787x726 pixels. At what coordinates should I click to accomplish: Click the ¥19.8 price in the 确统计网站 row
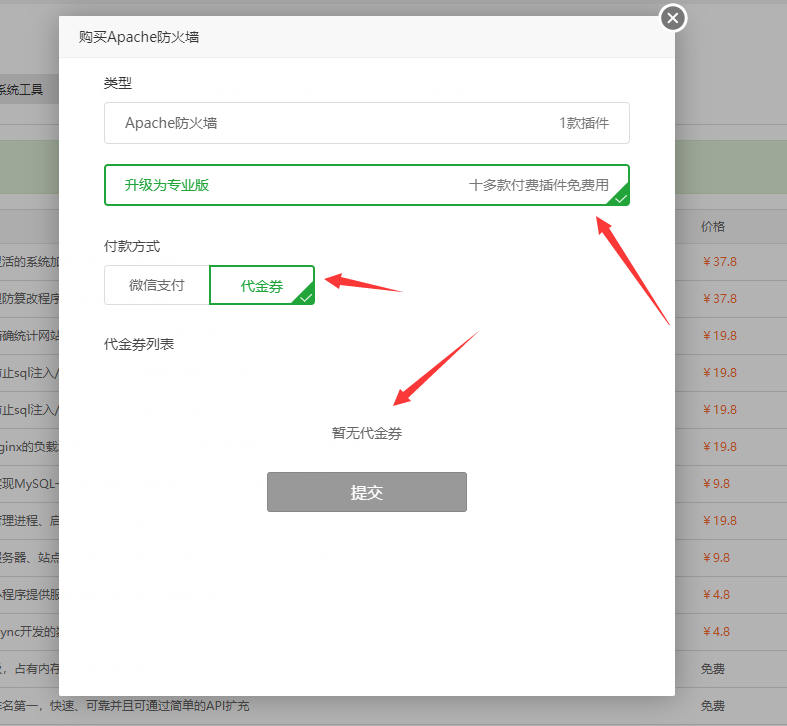click(720, 335)
